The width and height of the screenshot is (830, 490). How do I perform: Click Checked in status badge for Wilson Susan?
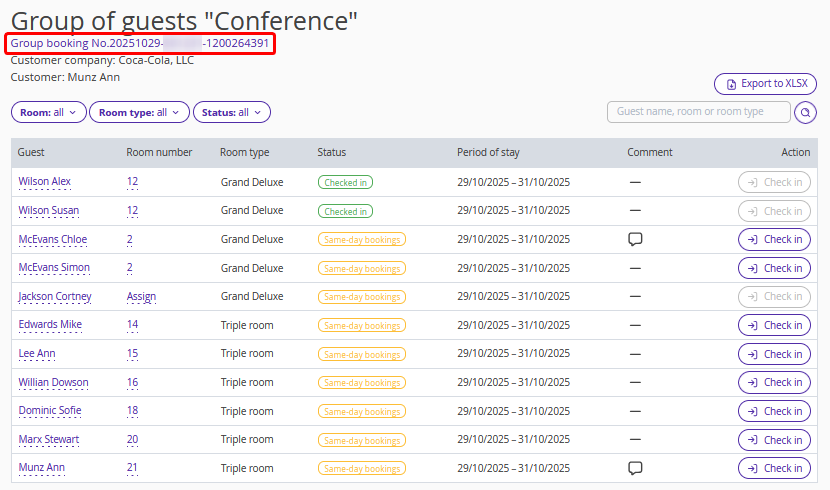(x=345, y=211)
